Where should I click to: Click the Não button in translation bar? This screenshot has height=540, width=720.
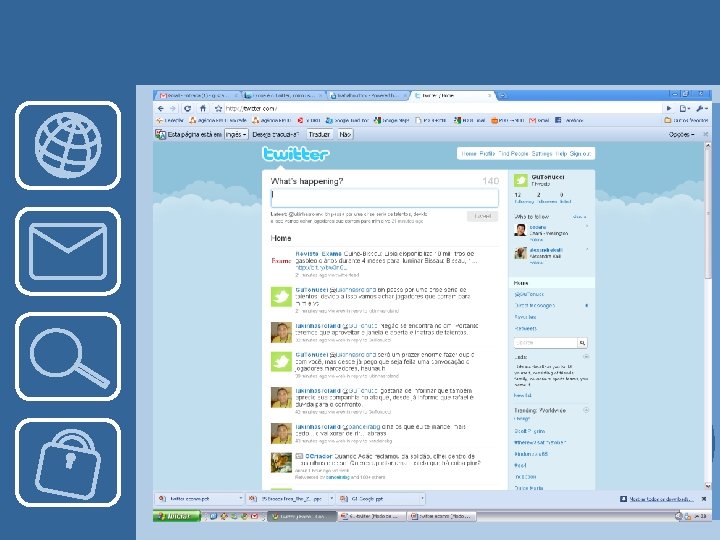(345, 134)
